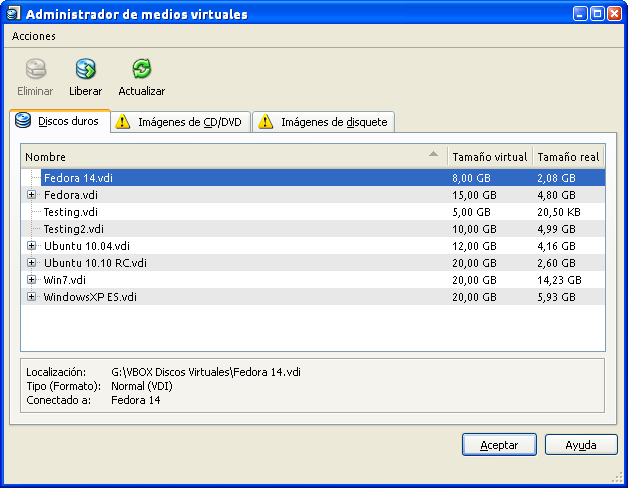Select the Fedora 14.vdi row
Screen dimensions: 628x488
point(313,177)
